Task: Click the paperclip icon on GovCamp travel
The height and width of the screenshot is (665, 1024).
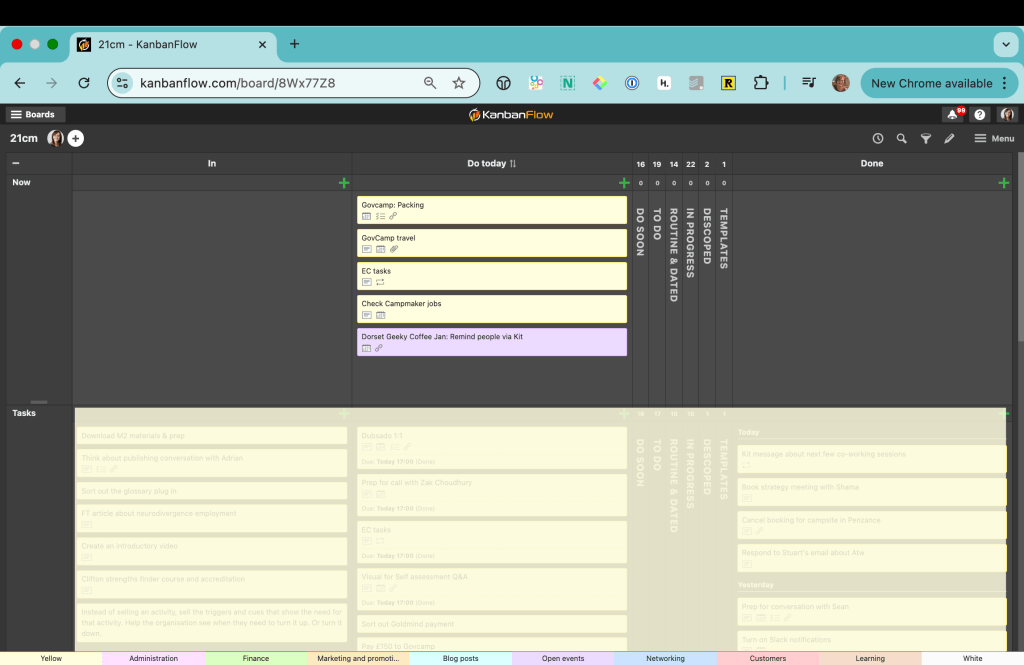Action: (x=393, y=249)
